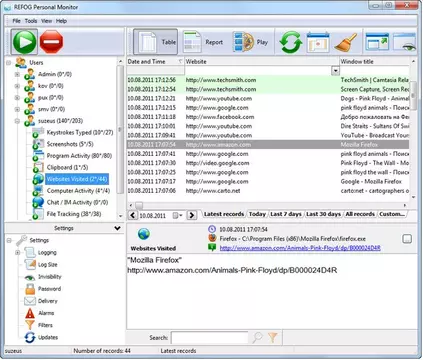This screenshot has height=360, width=423.
Task: Collapse the Settings panel chevron
Action: coord(117,228)
